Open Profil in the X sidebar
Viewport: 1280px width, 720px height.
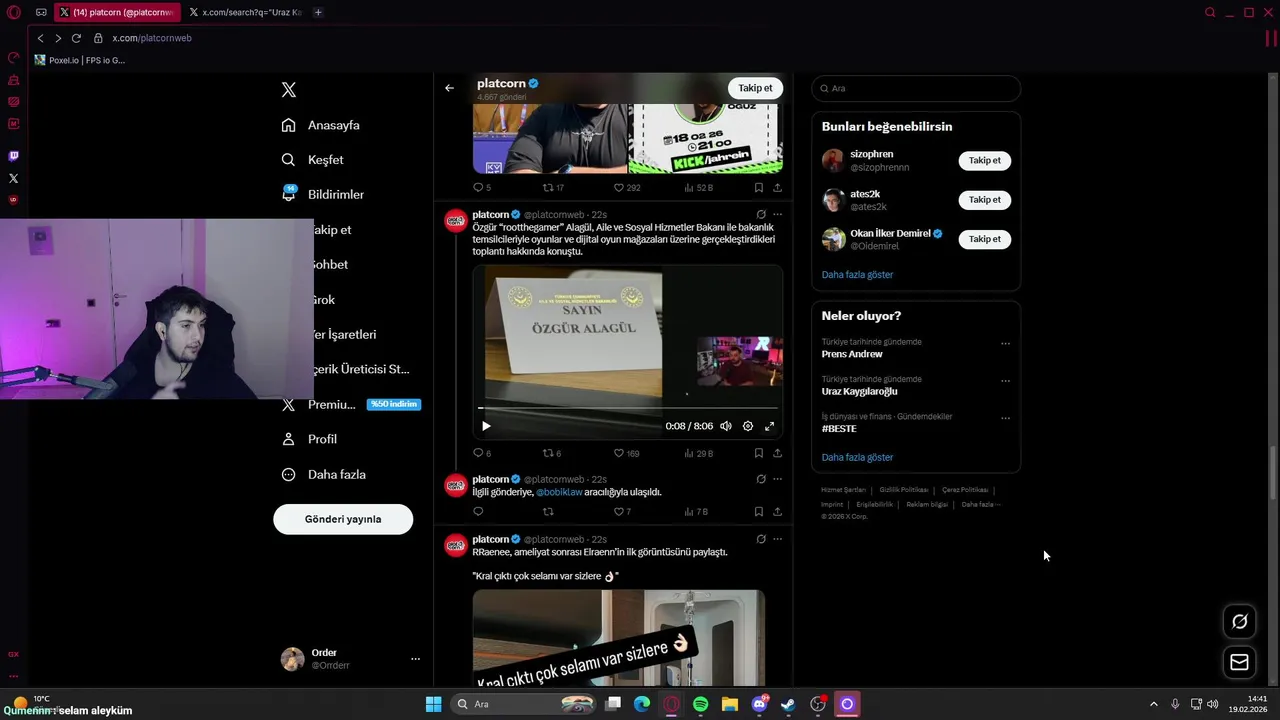coord(309,439)
